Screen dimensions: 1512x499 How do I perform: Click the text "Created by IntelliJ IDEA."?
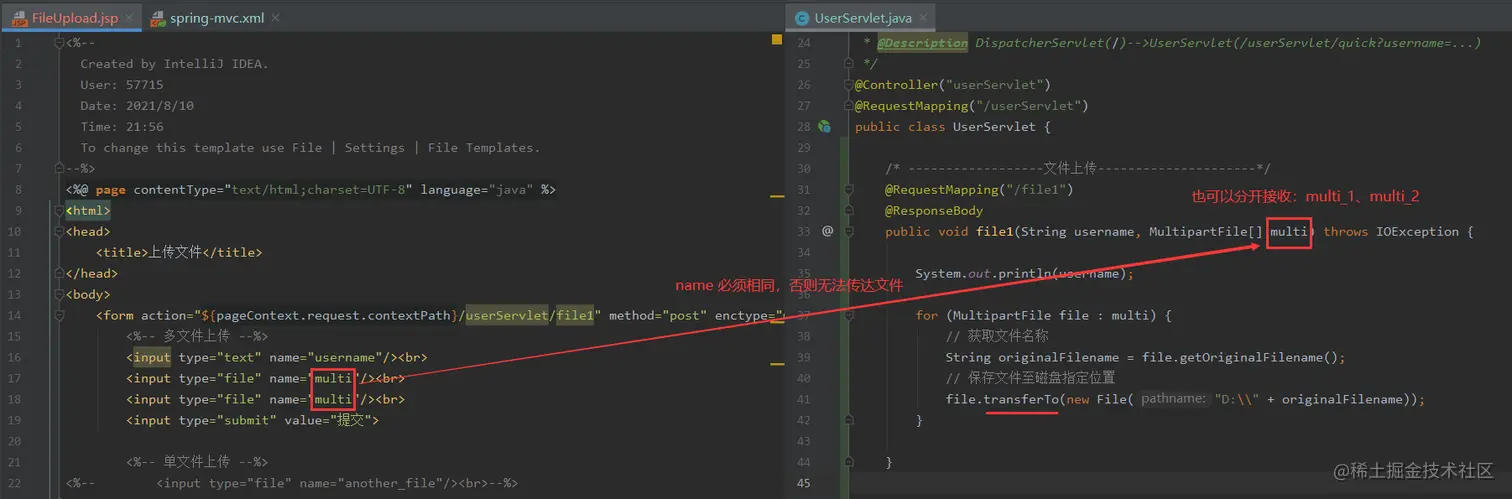pyautogui.click(x=175, y=64)
